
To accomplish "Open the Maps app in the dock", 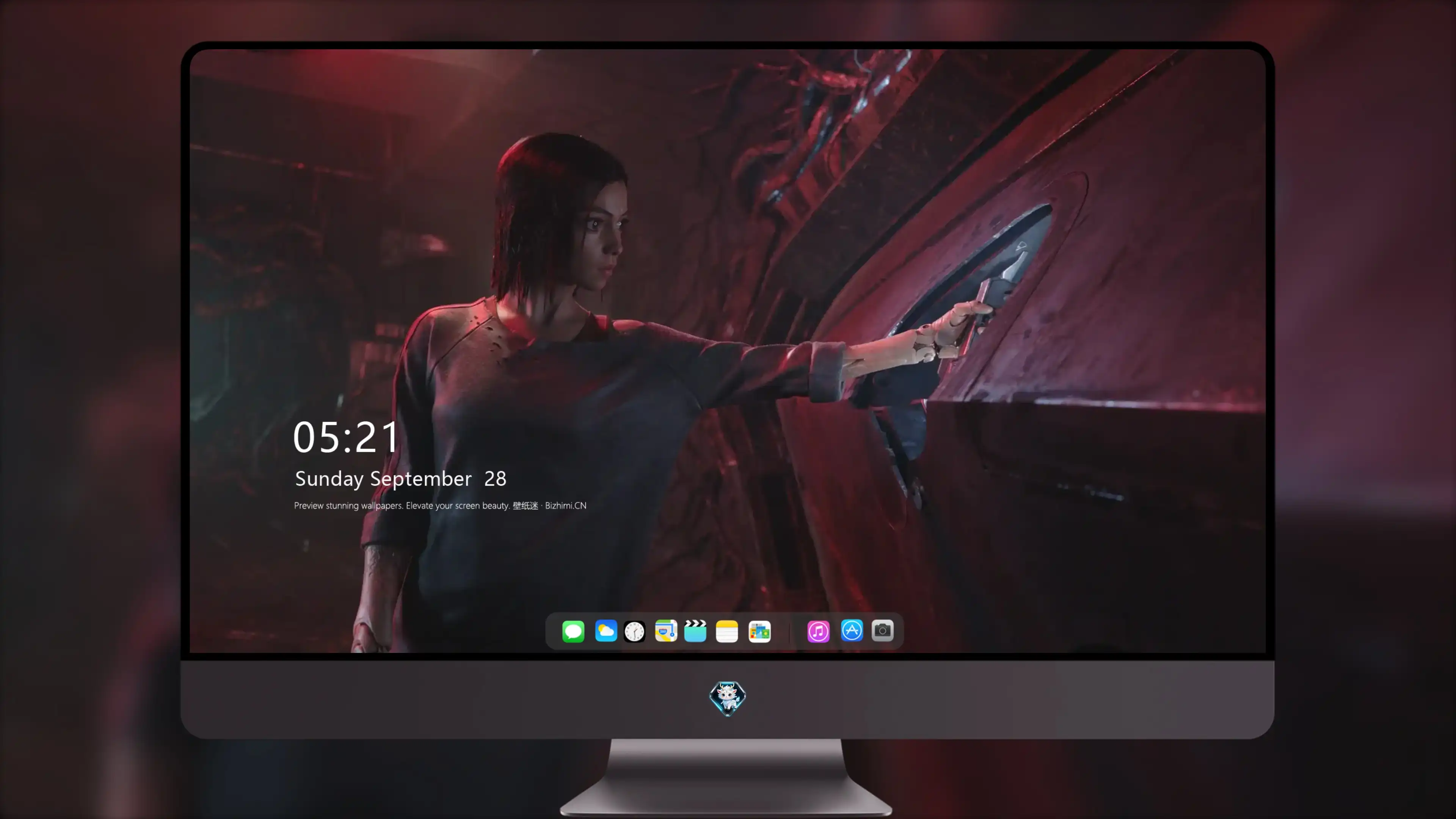I will [666, 631].
